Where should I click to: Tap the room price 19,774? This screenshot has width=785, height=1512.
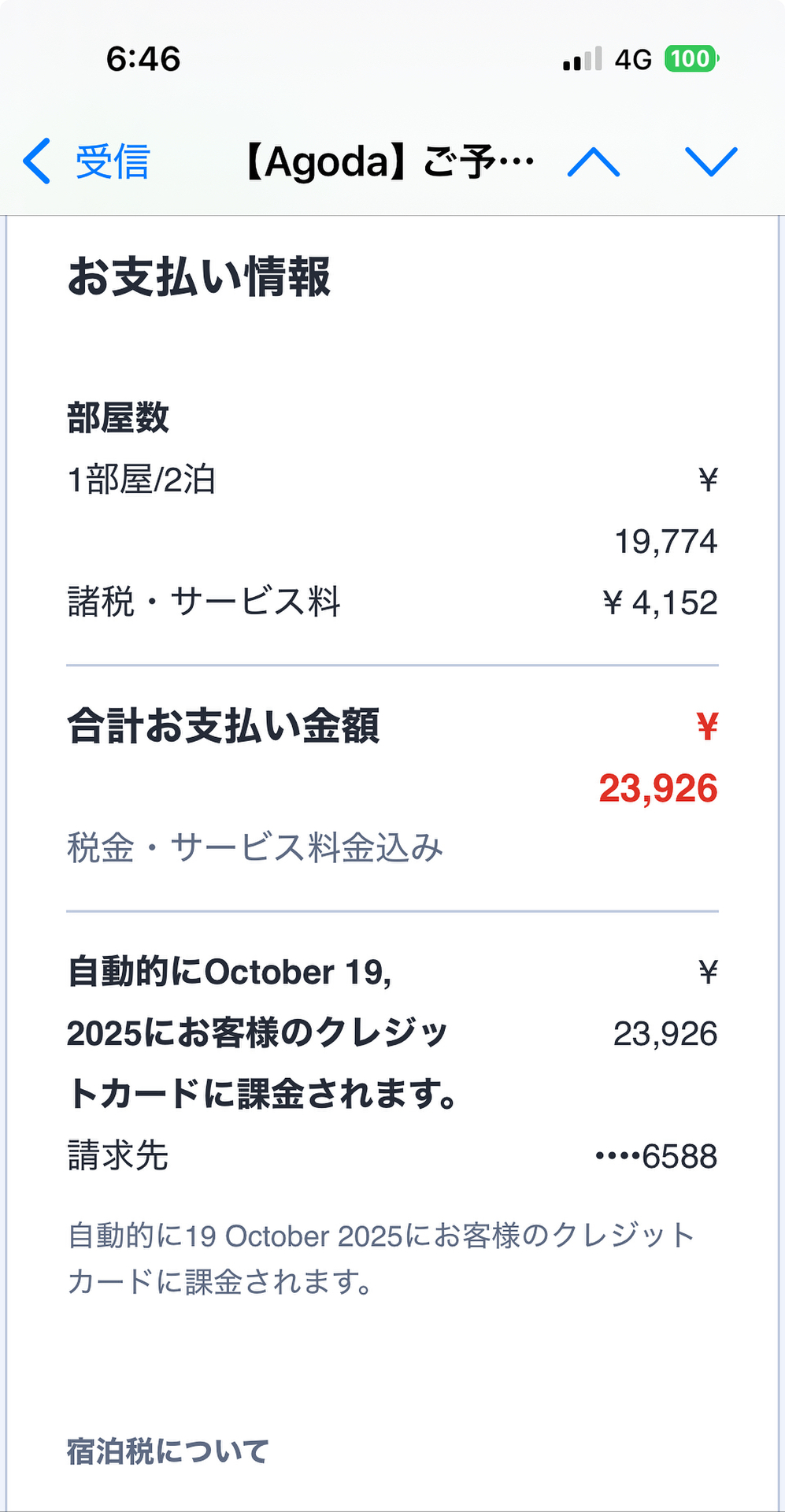(665, 542)
